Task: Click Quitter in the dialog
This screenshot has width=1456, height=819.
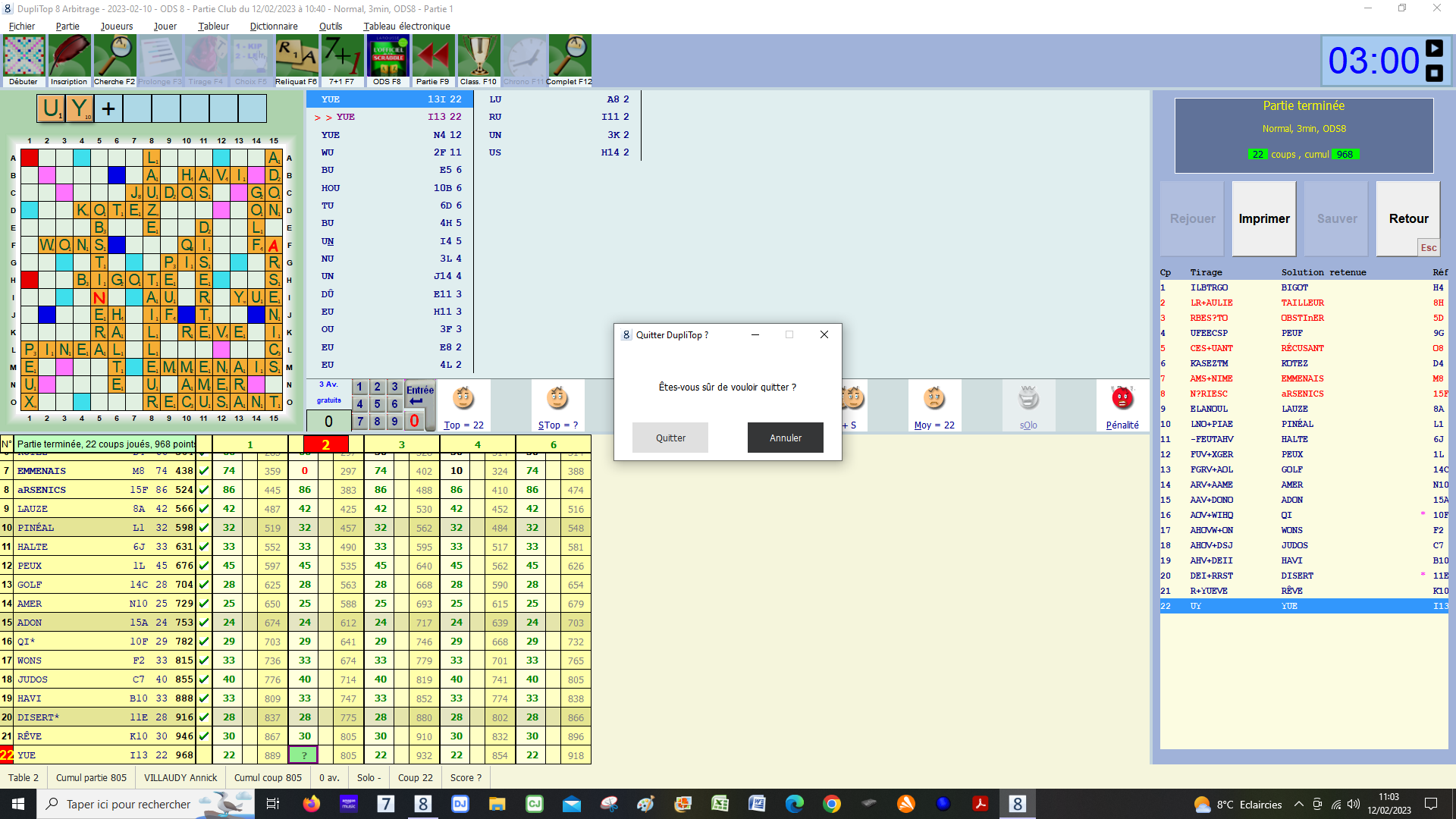Action: 670,438
